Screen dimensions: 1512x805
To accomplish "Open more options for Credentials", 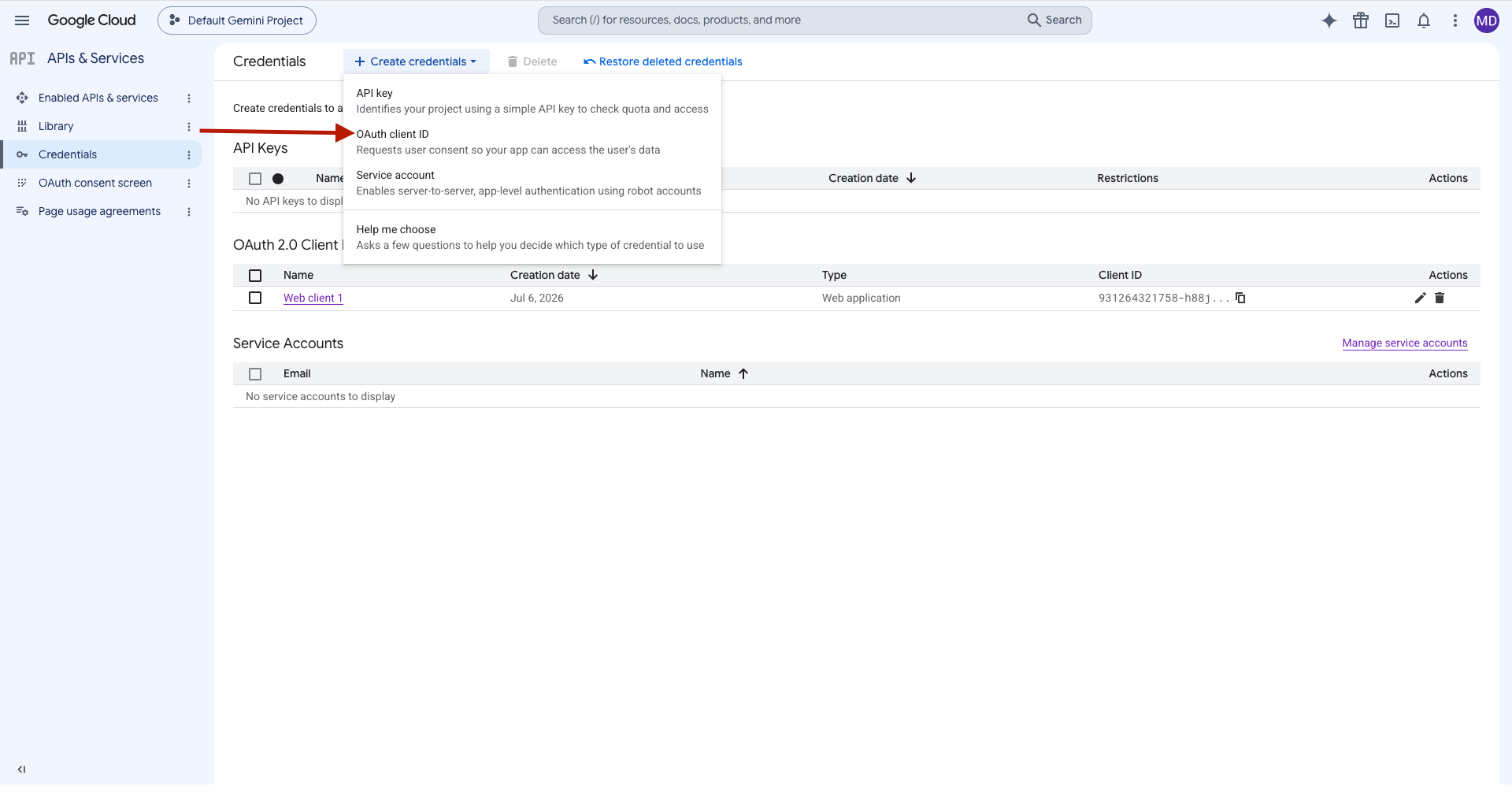I will [x=189, y=155].
